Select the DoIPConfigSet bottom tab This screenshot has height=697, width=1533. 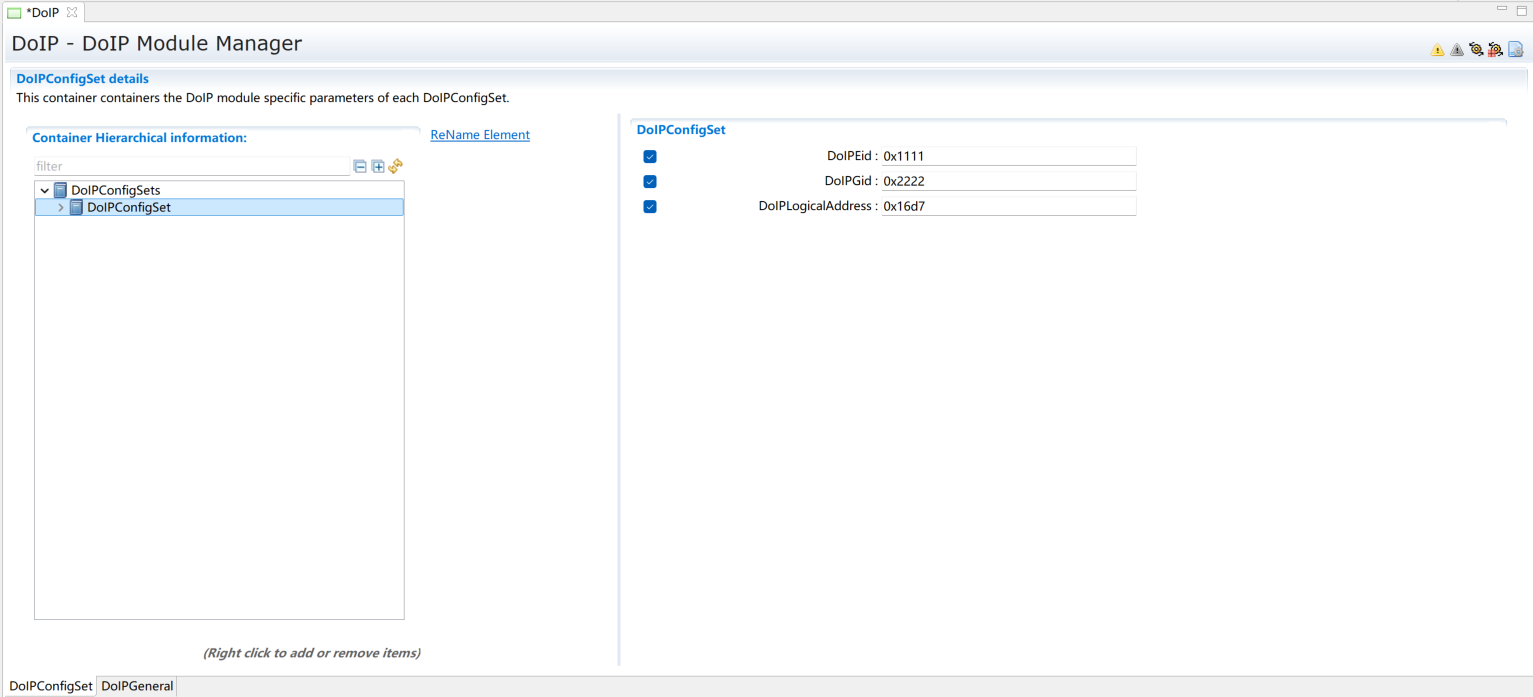tap(50, 686)
